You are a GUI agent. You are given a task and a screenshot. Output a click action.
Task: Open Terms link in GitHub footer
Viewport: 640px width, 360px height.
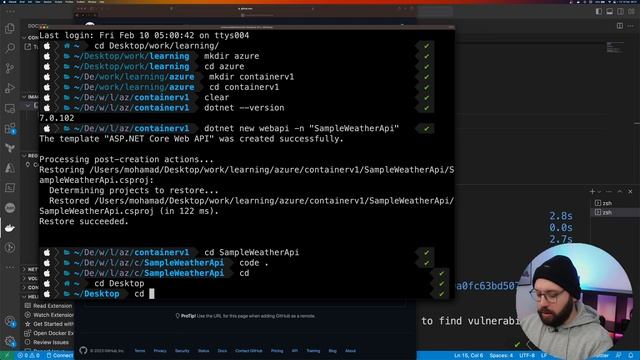pyautogui.click(x=140, y=351)
